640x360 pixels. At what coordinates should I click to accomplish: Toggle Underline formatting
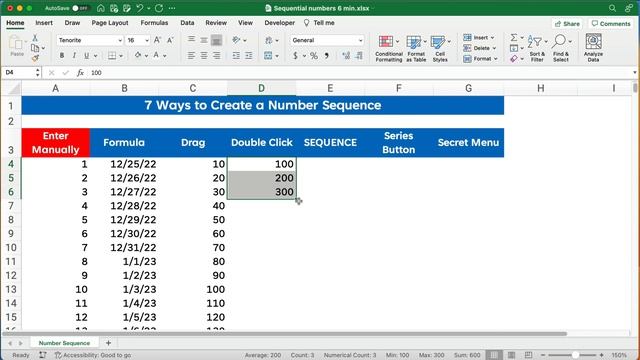click(86, 56)
